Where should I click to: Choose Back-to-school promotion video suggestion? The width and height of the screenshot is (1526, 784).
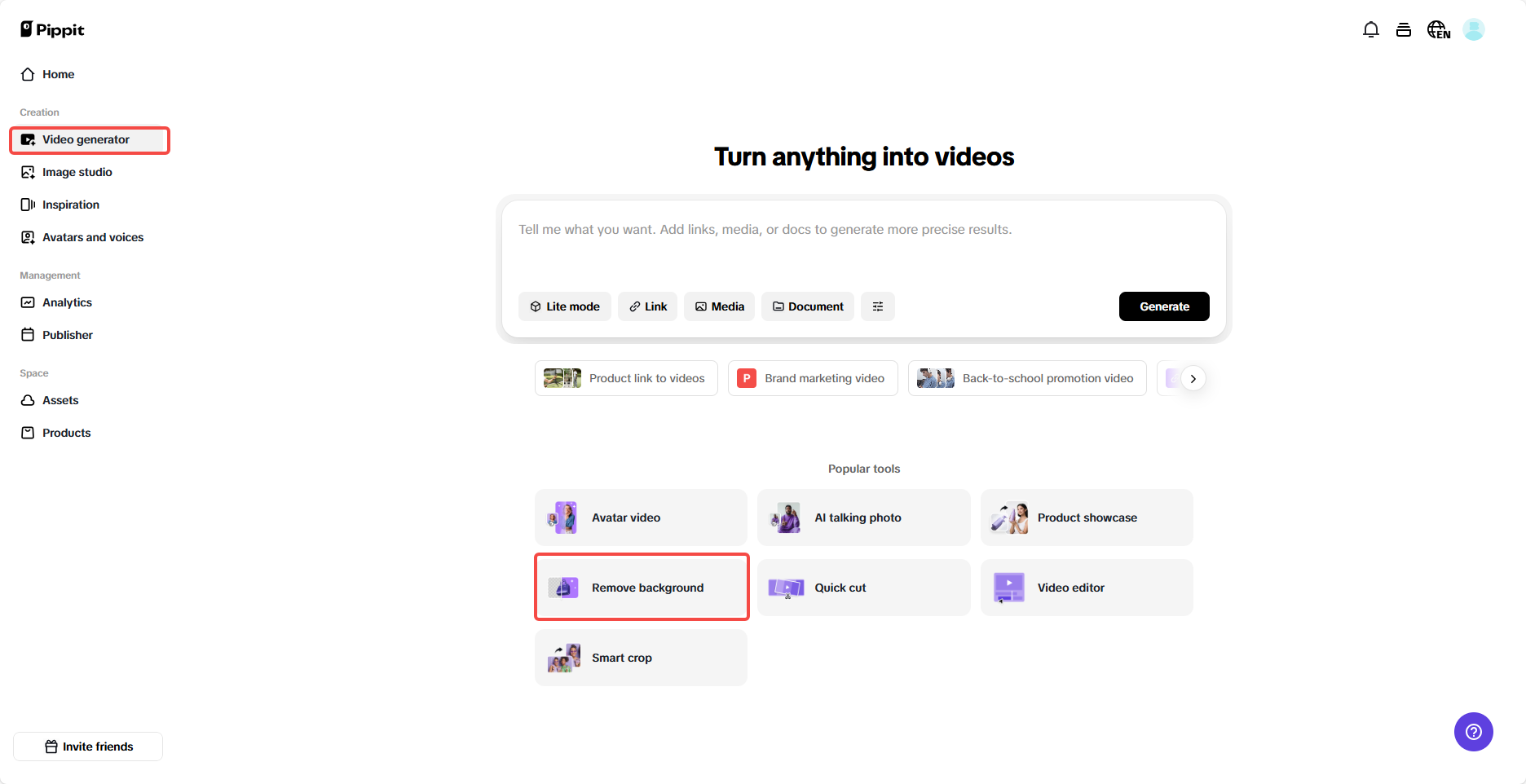click(1027, 378)
